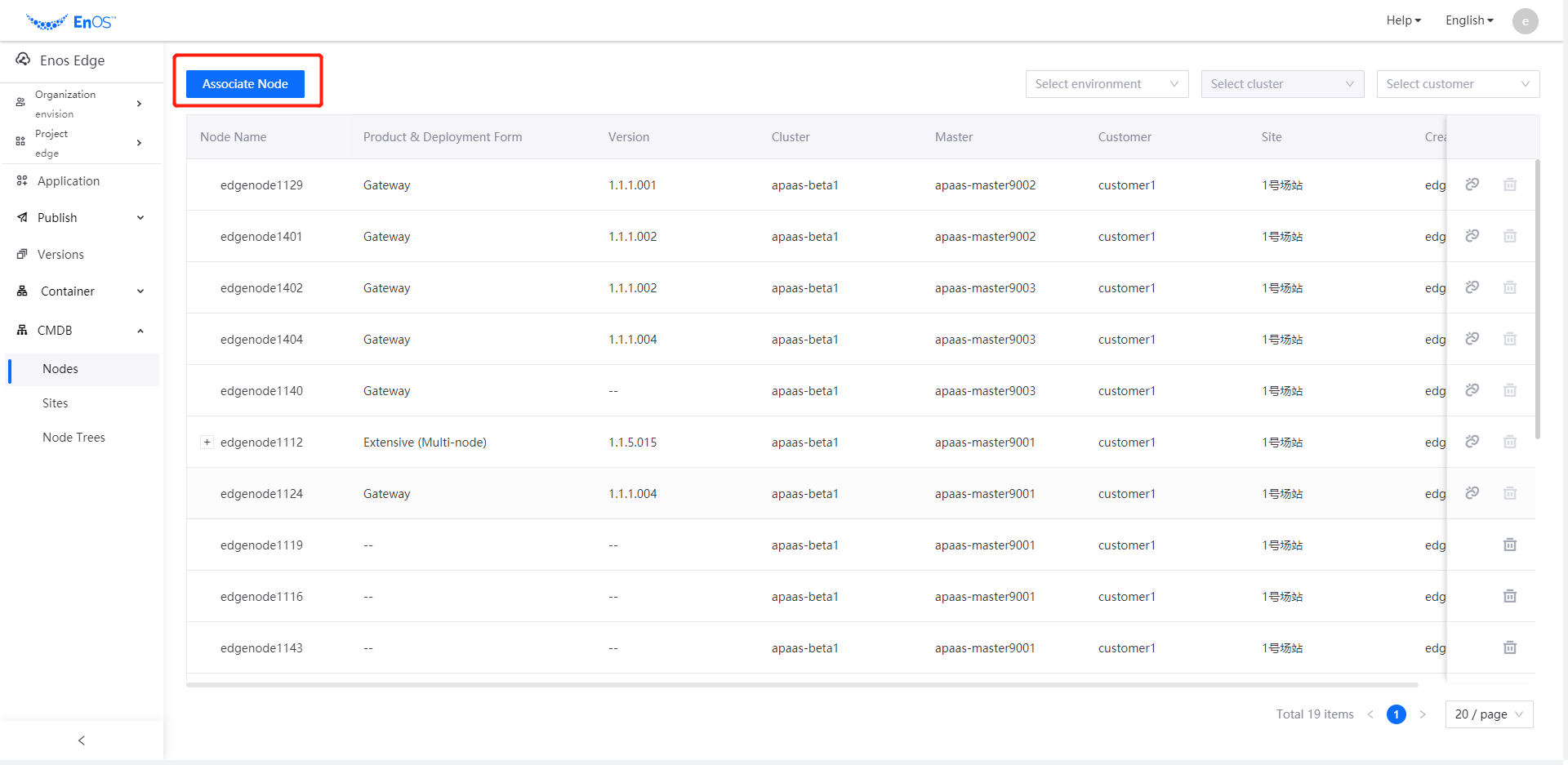Open the Select environment dropdown
This screenshot has height=765, width=1568.
(x=1107, y=84)
